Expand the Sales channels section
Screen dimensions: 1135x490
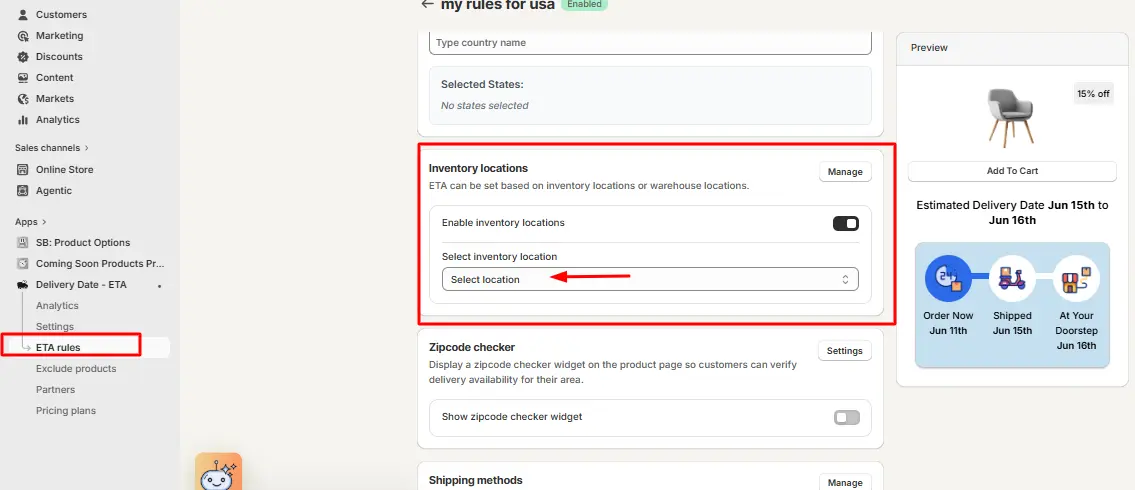coord(52,148)
